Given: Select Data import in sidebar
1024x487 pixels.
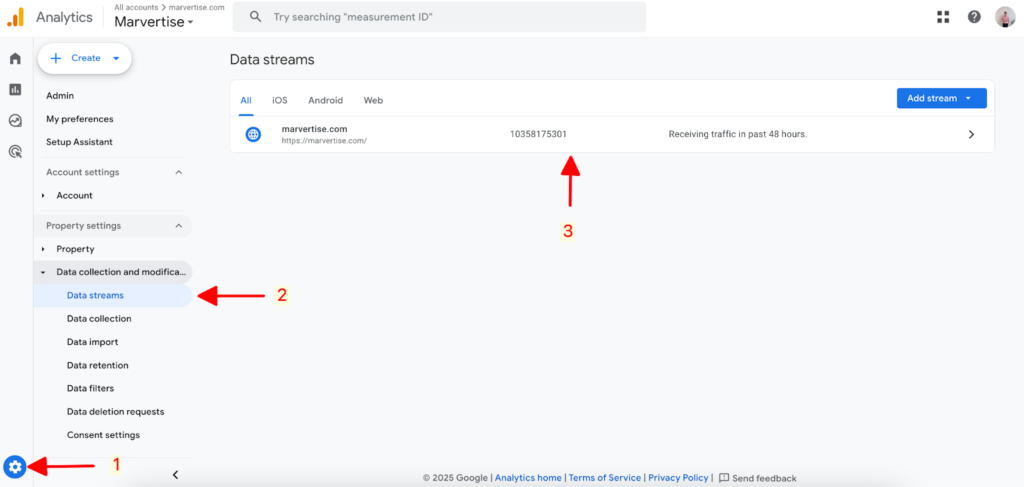Looking at the screenshot, I should tap(92, 342).
